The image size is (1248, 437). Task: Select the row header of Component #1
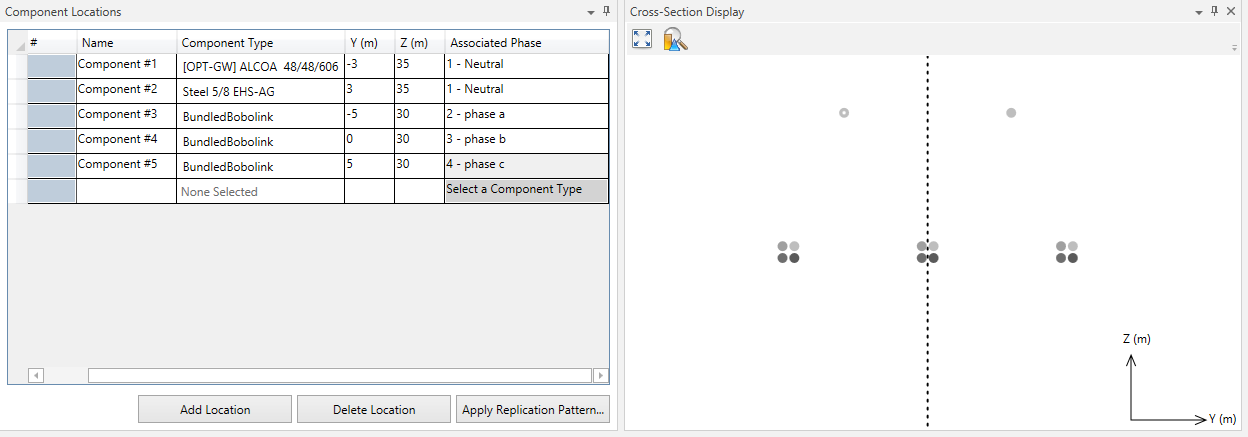point(51,66)
